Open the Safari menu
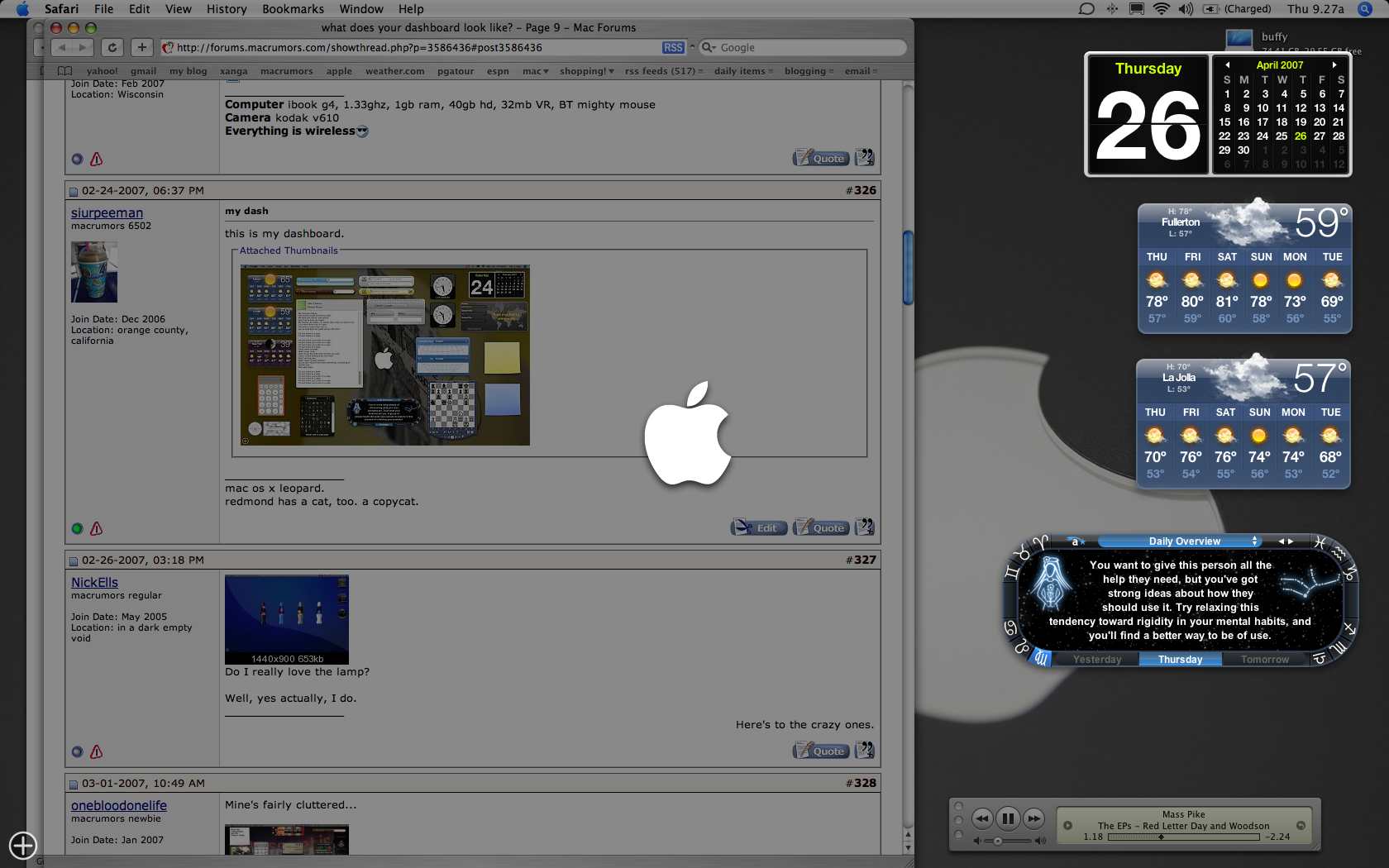 [61, 9]
